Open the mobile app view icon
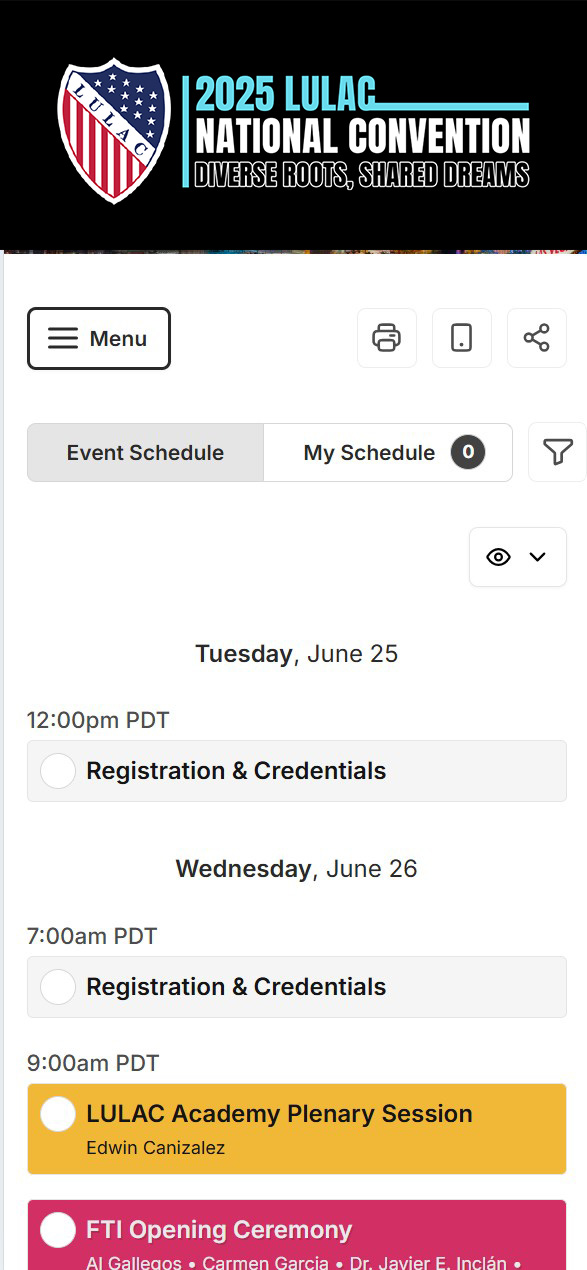Image resolution: width=587 pixels, height=1270 pixels. coord(462,338)
